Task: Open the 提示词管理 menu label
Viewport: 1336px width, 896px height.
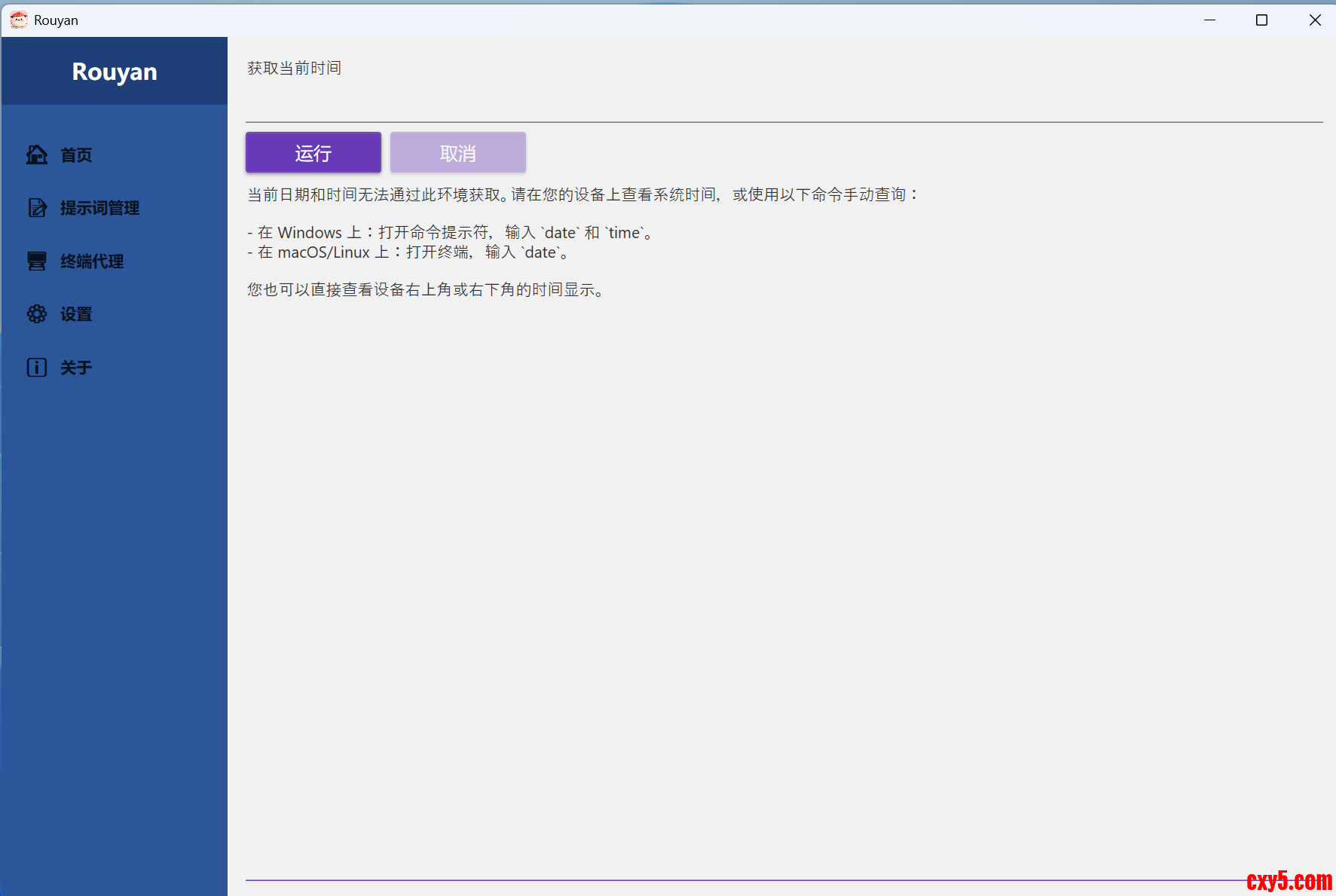Action: 99,208
